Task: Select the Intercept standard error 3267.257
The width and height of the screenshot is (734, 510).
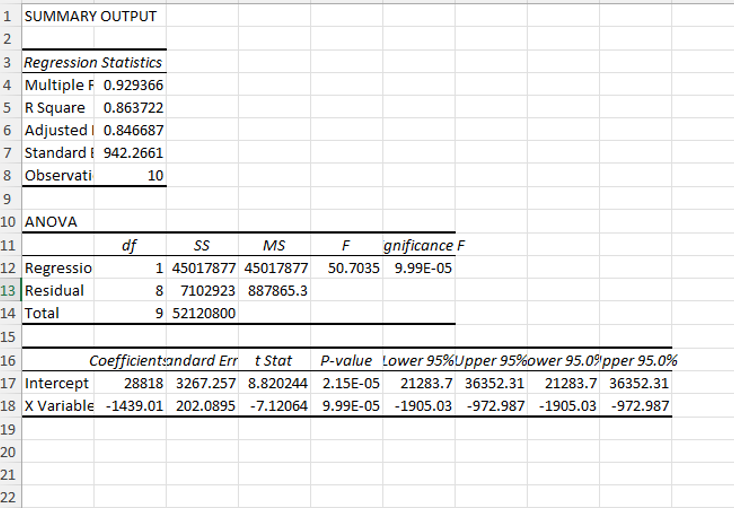Action: point(202,383)
